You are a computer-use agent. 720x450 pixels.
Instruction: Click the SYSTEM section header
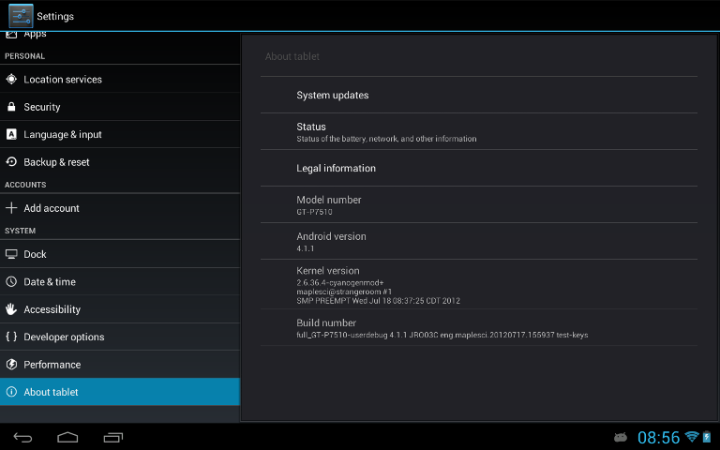[20, 231]
